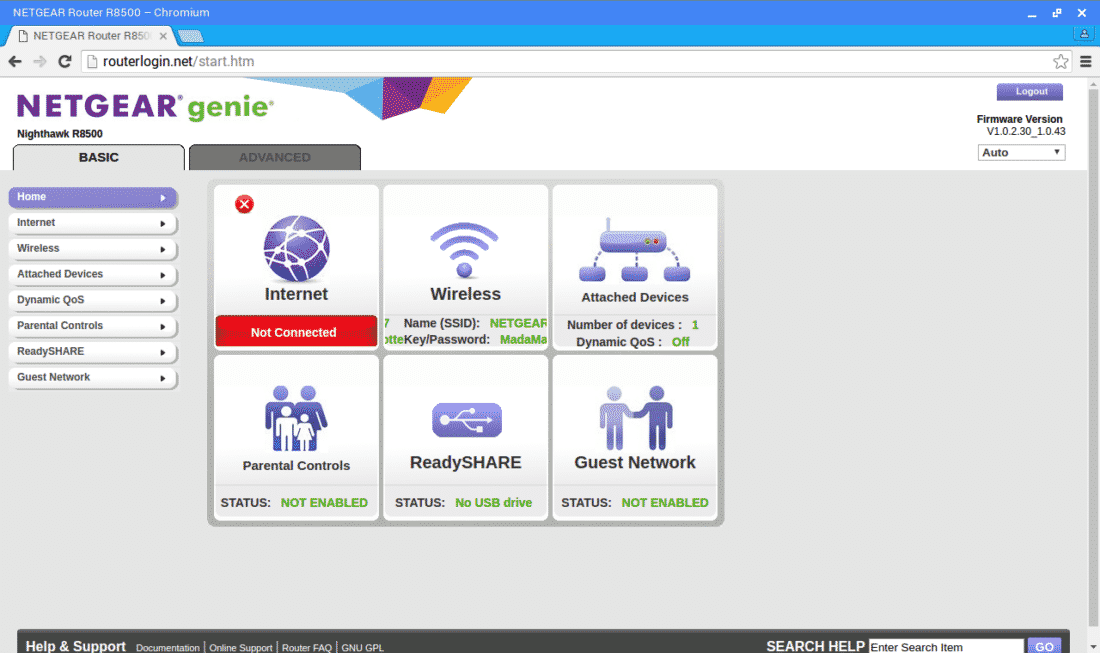Go back with the browser back arrow

coord(15,62)
